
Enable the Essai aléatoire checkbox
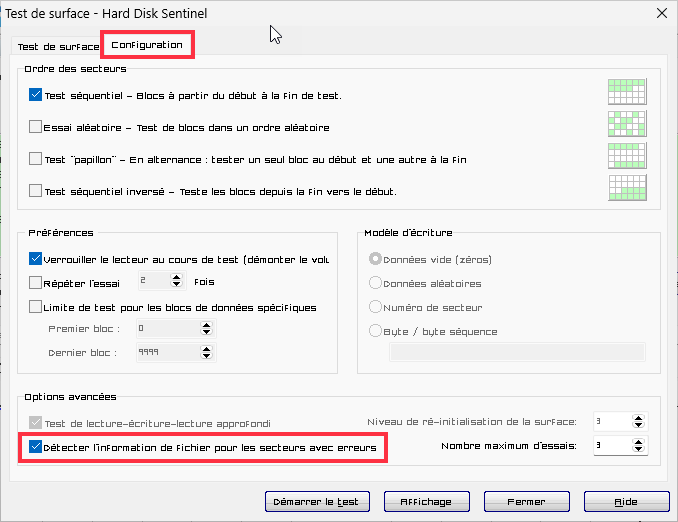tap(36, 128)
